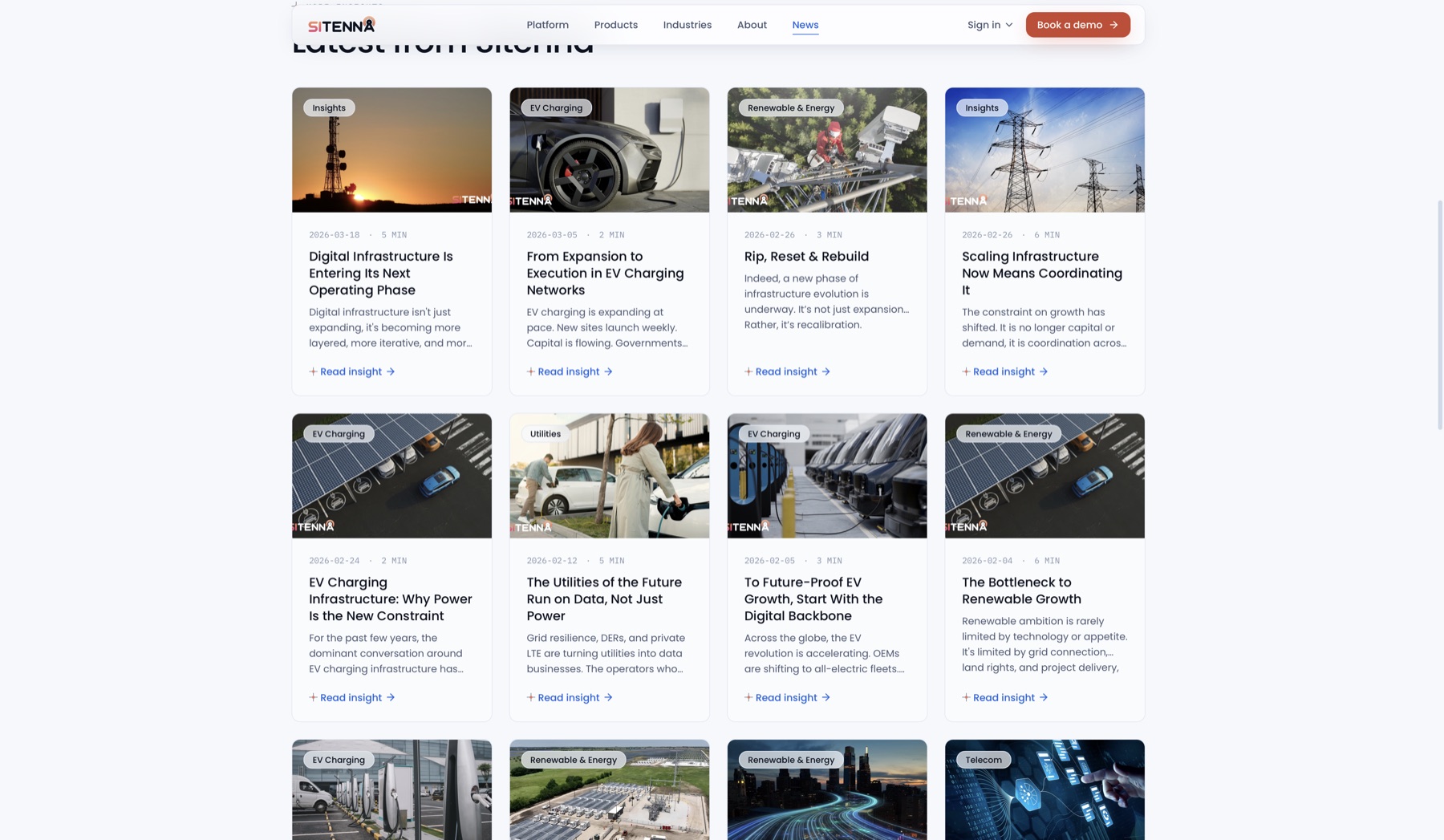Viewport: 1444px width, 840px height.
Task: Click the Utilities tag badge
Action: pyautogui.click(x=546, y=433)
